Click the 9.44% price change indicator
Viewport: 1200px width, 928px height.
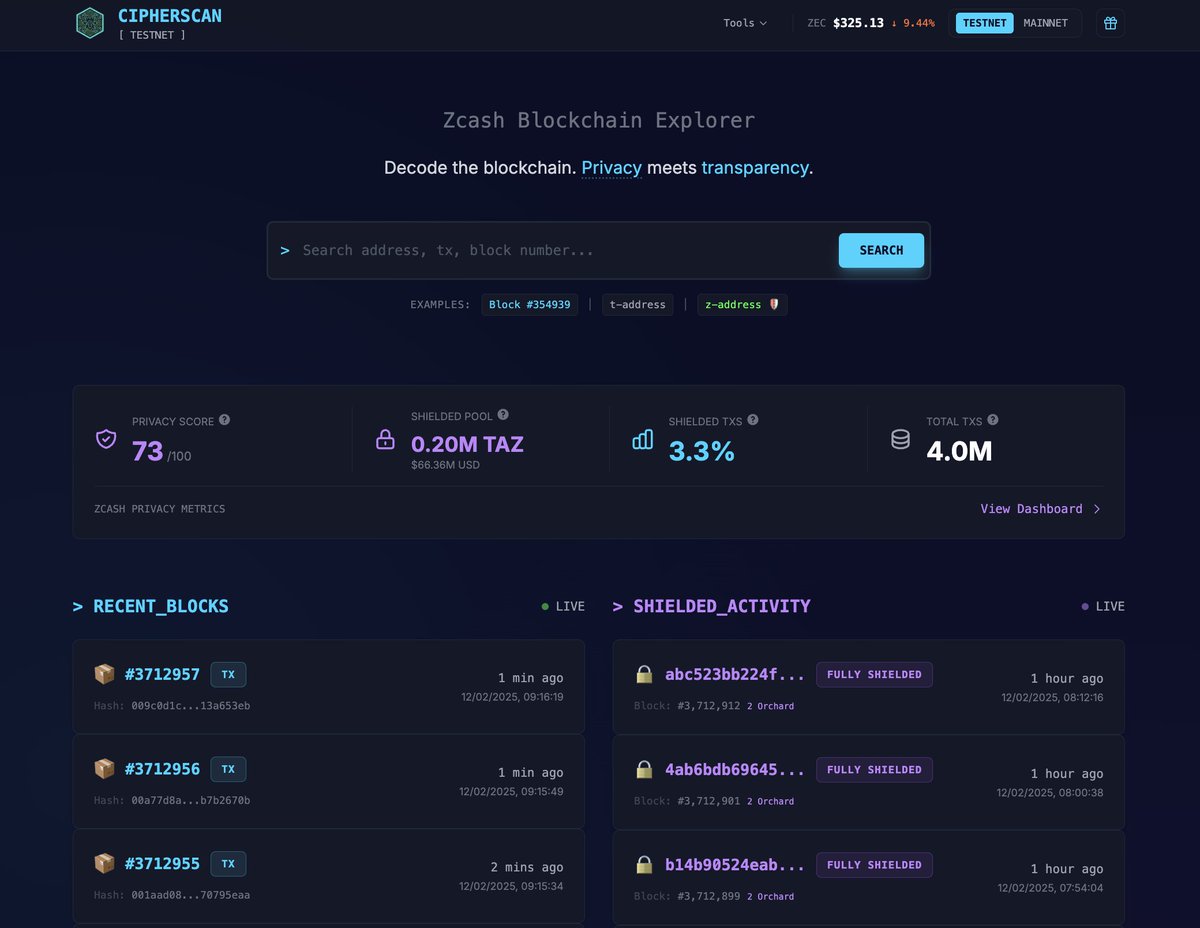[x=913, y=23]
